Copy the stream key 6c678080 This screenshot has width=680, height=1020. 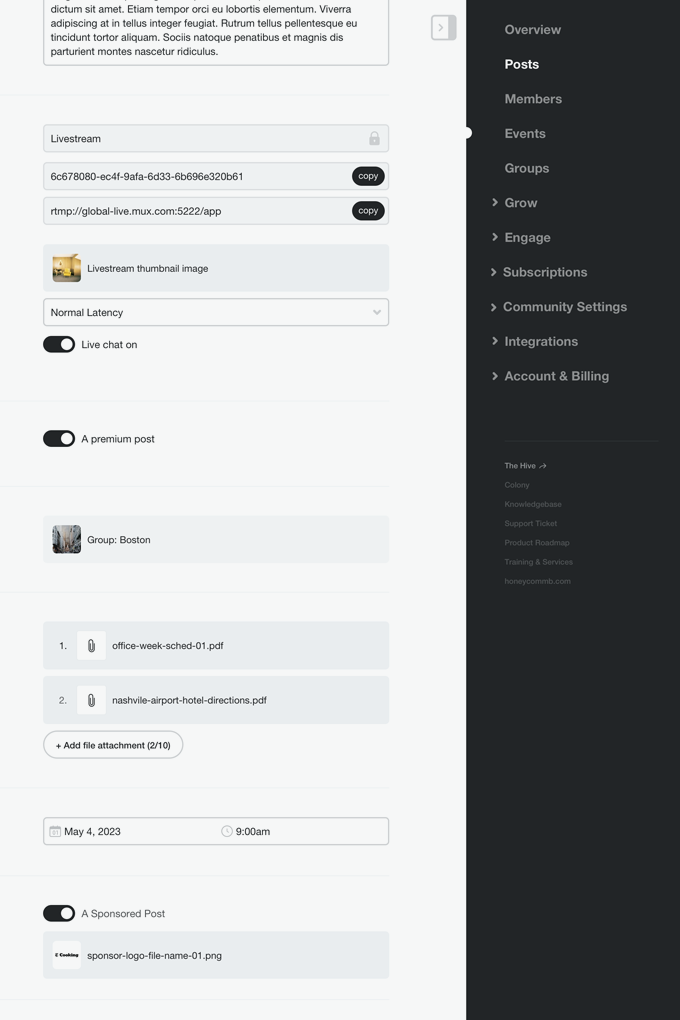(368, 176)
